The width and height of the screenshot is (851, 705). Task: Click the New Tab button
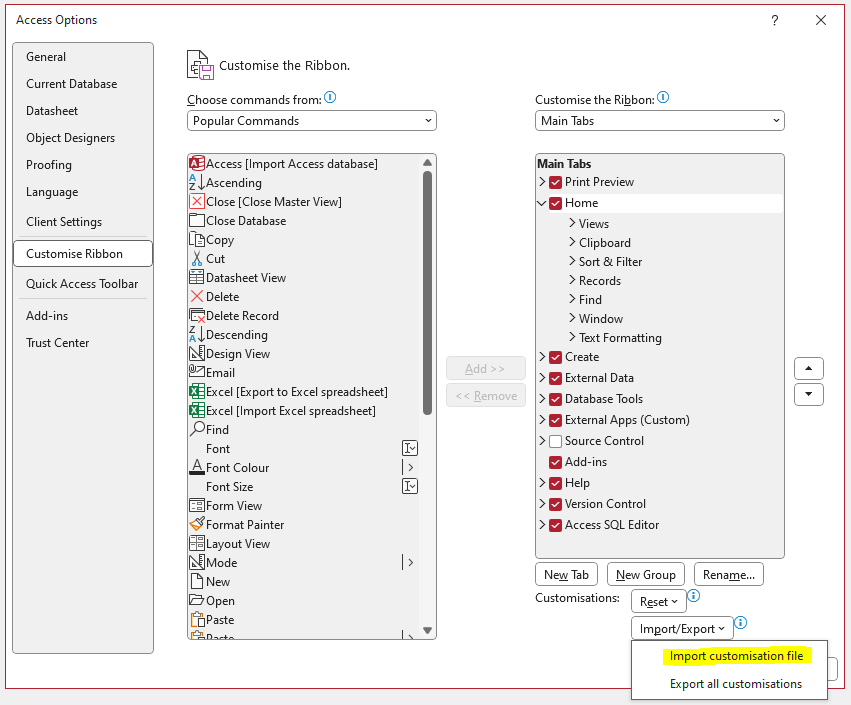(566, 574)
